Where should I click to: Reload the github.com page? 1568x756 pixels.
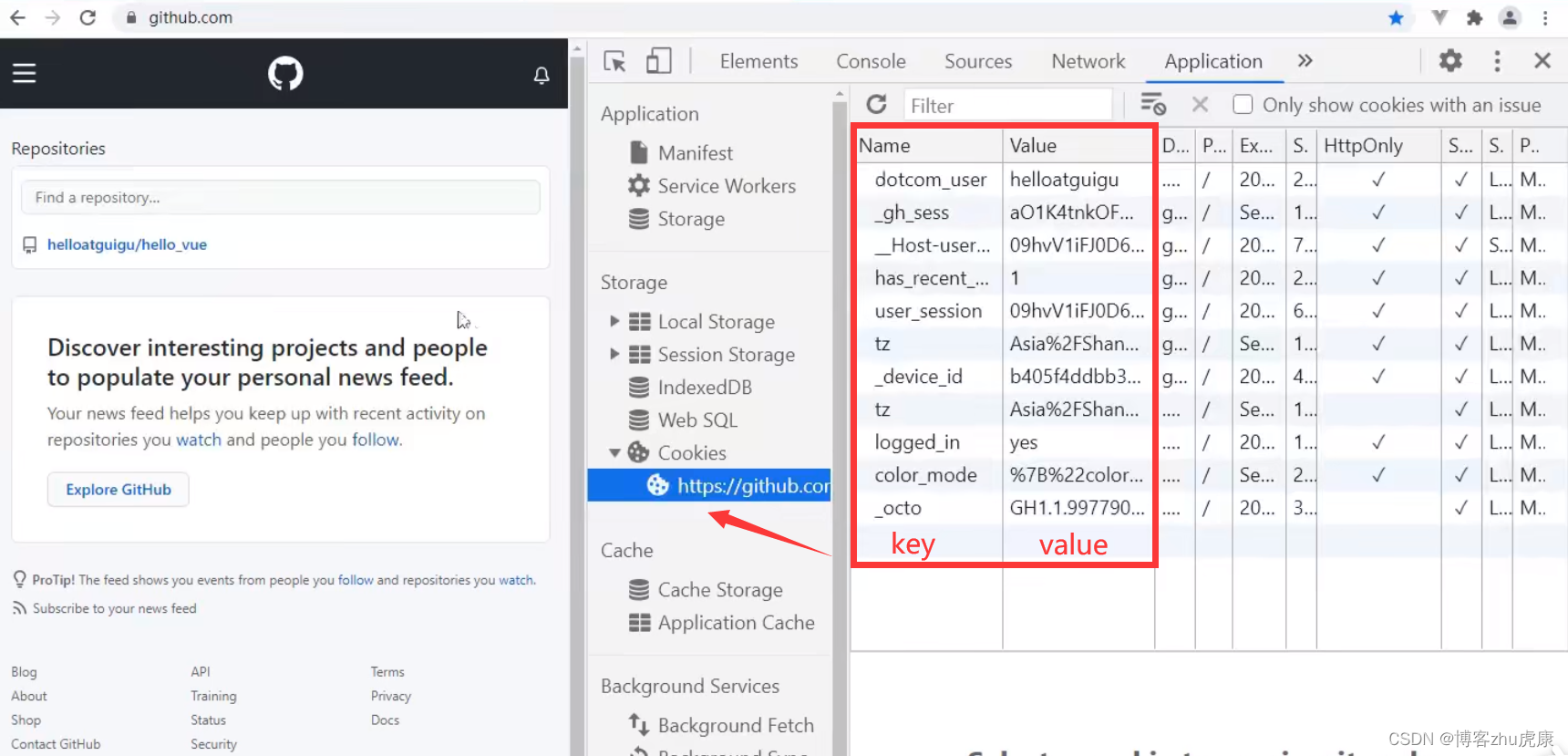(x=88, y=17)
